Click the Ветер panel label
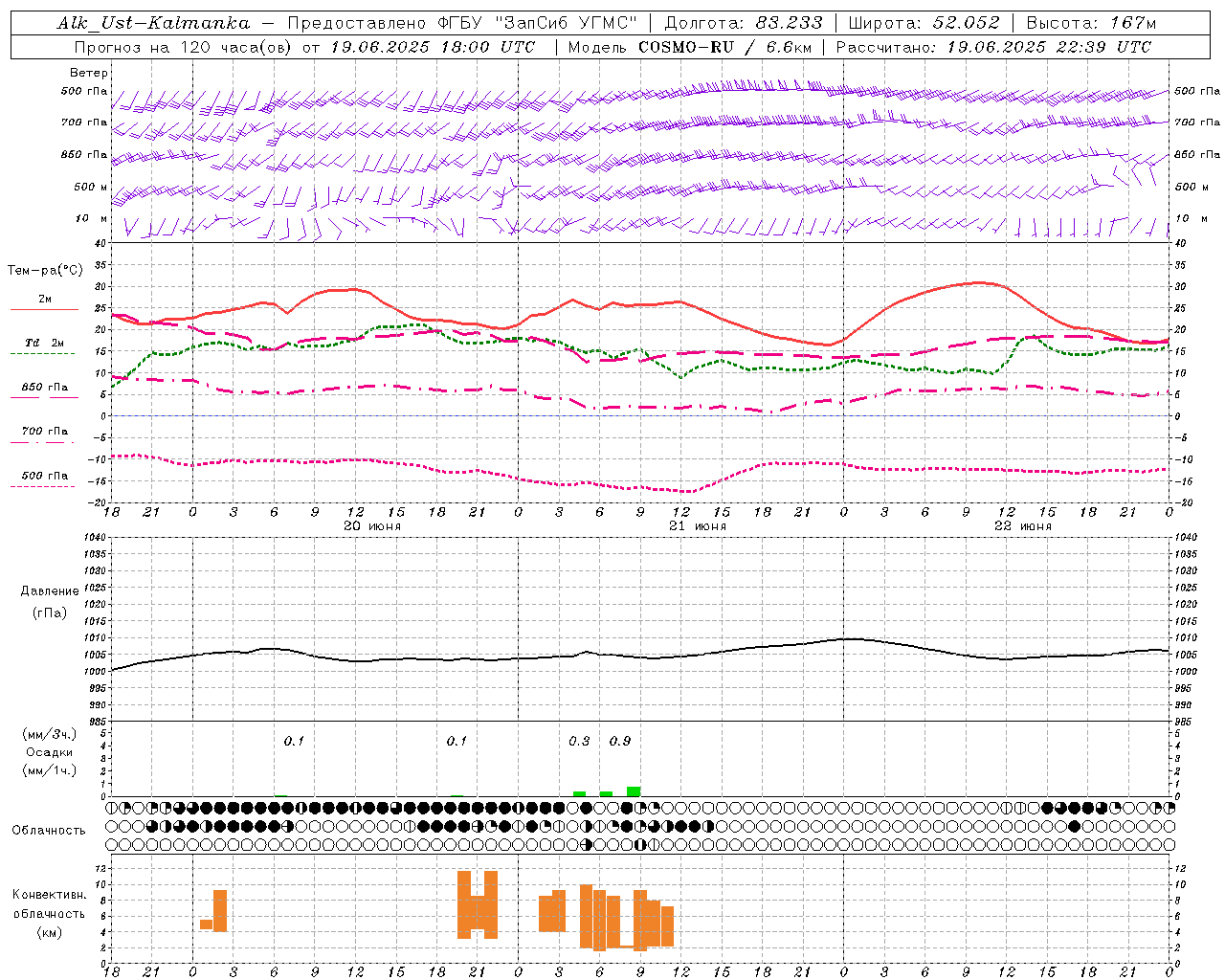Viewport: 1225px width, 980px height. tap(89, 73)
